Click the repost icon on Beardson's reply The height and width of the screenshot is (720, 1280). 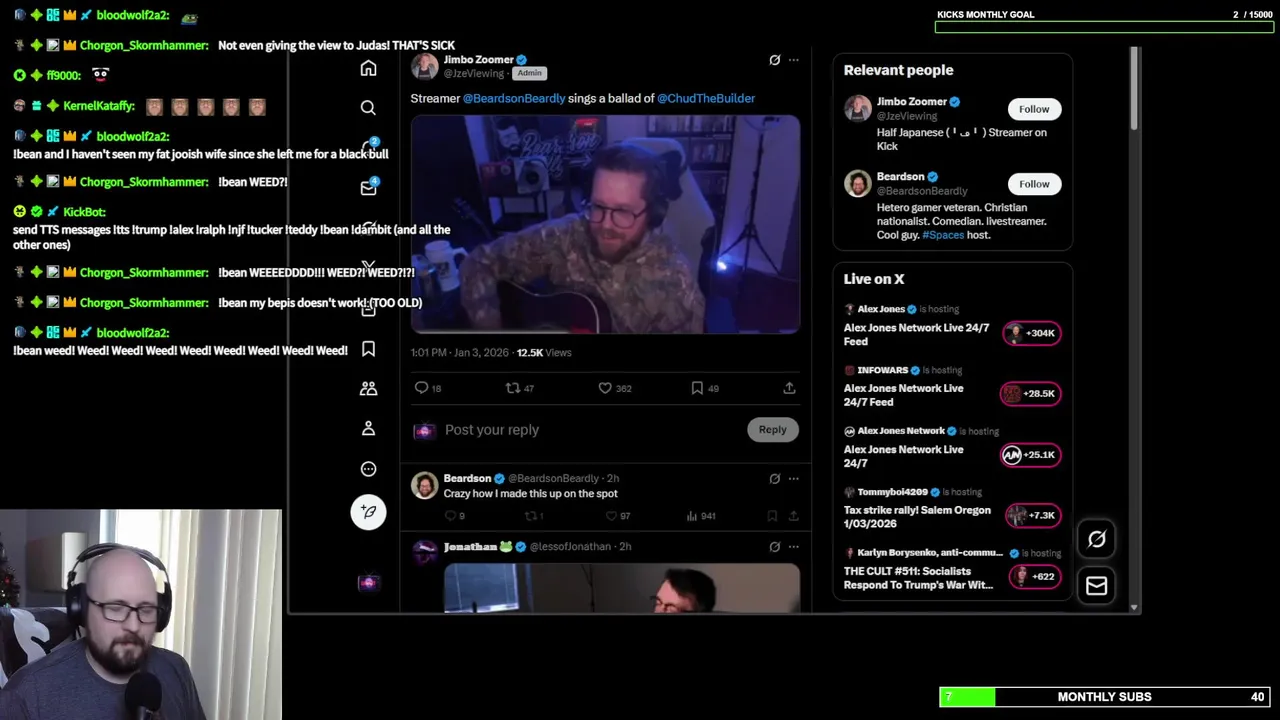coord(531,516)
